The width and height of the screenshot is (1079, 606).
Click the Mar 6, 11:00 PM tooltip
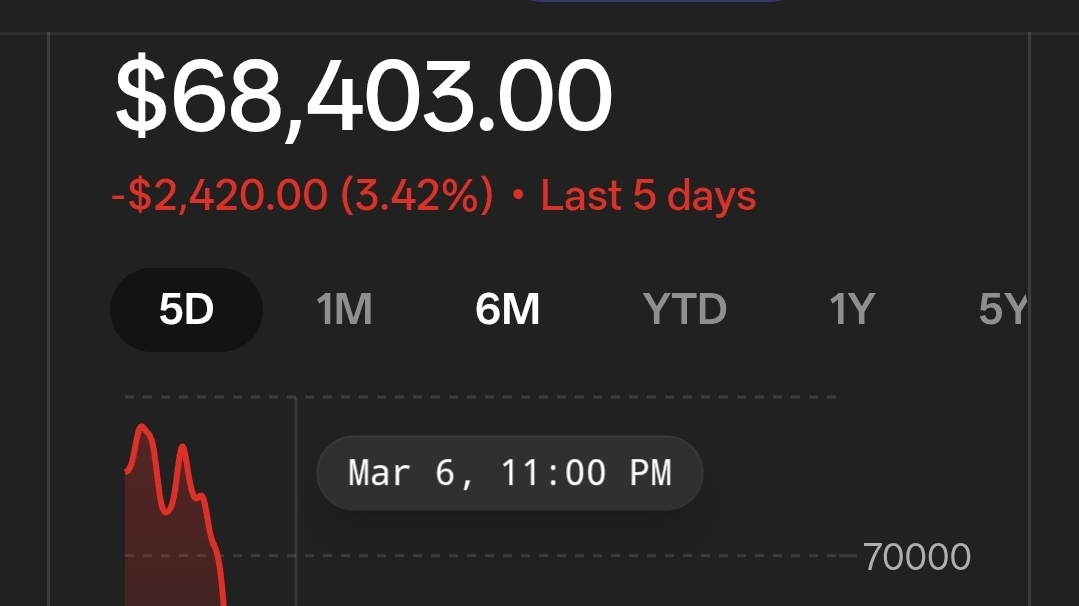point(509,473)
